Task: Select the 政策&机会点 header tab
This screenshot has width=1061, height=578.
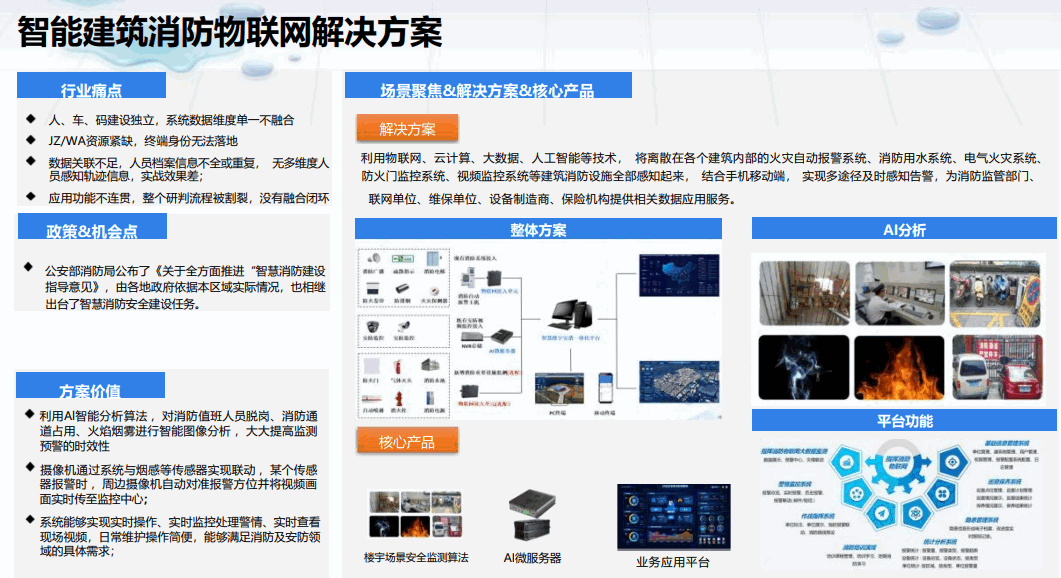Action: (x=92, y=230)
